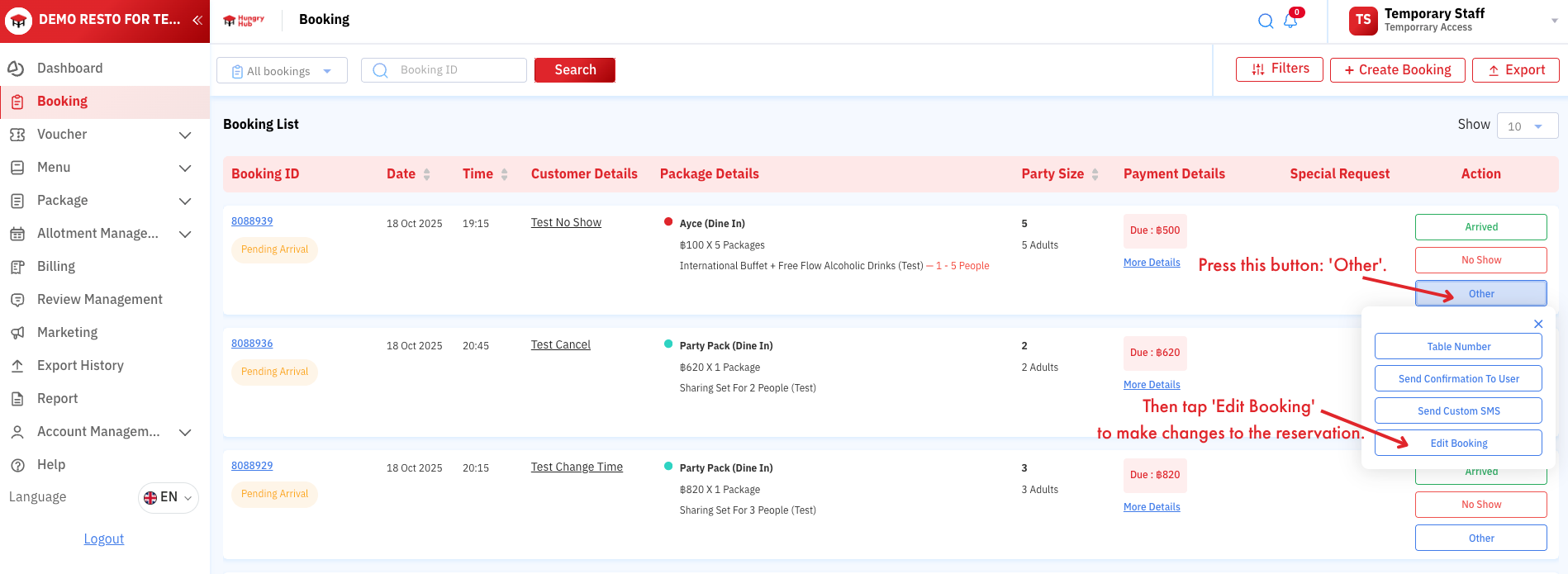The image size is (1568, 574).
Task: Sort bookings by Date column arrows
Action: (426, 174)
